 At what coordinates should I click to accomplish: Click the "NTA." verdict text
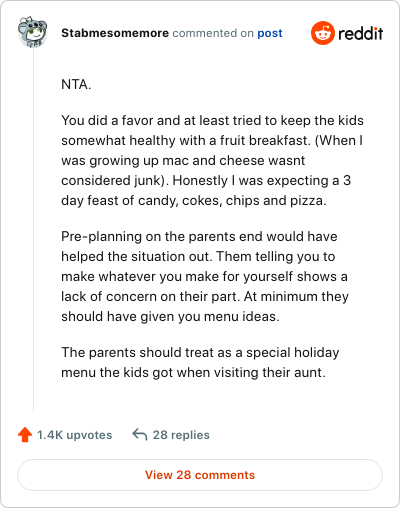pyautogui.click(x=76, y=84)
